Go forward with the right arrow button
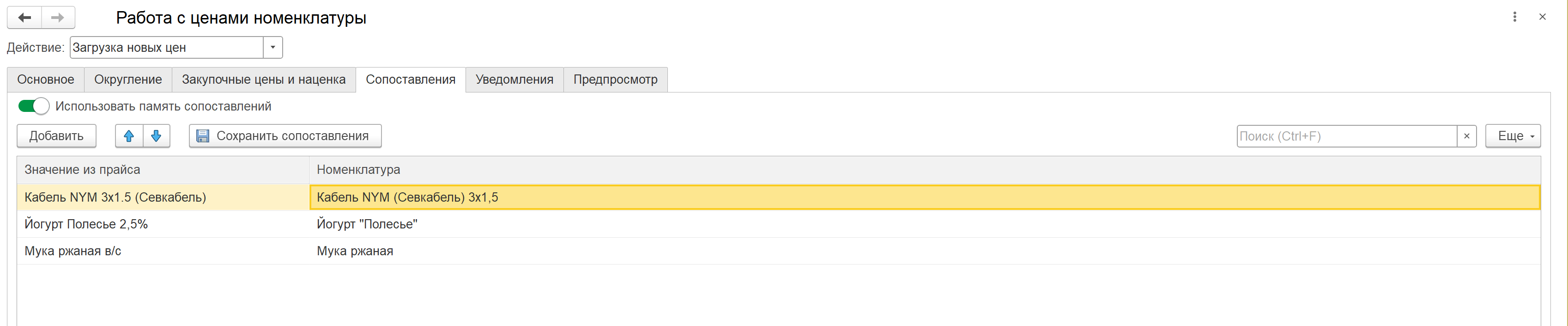The image size is (1568, 326). click(x=58, y=18)
